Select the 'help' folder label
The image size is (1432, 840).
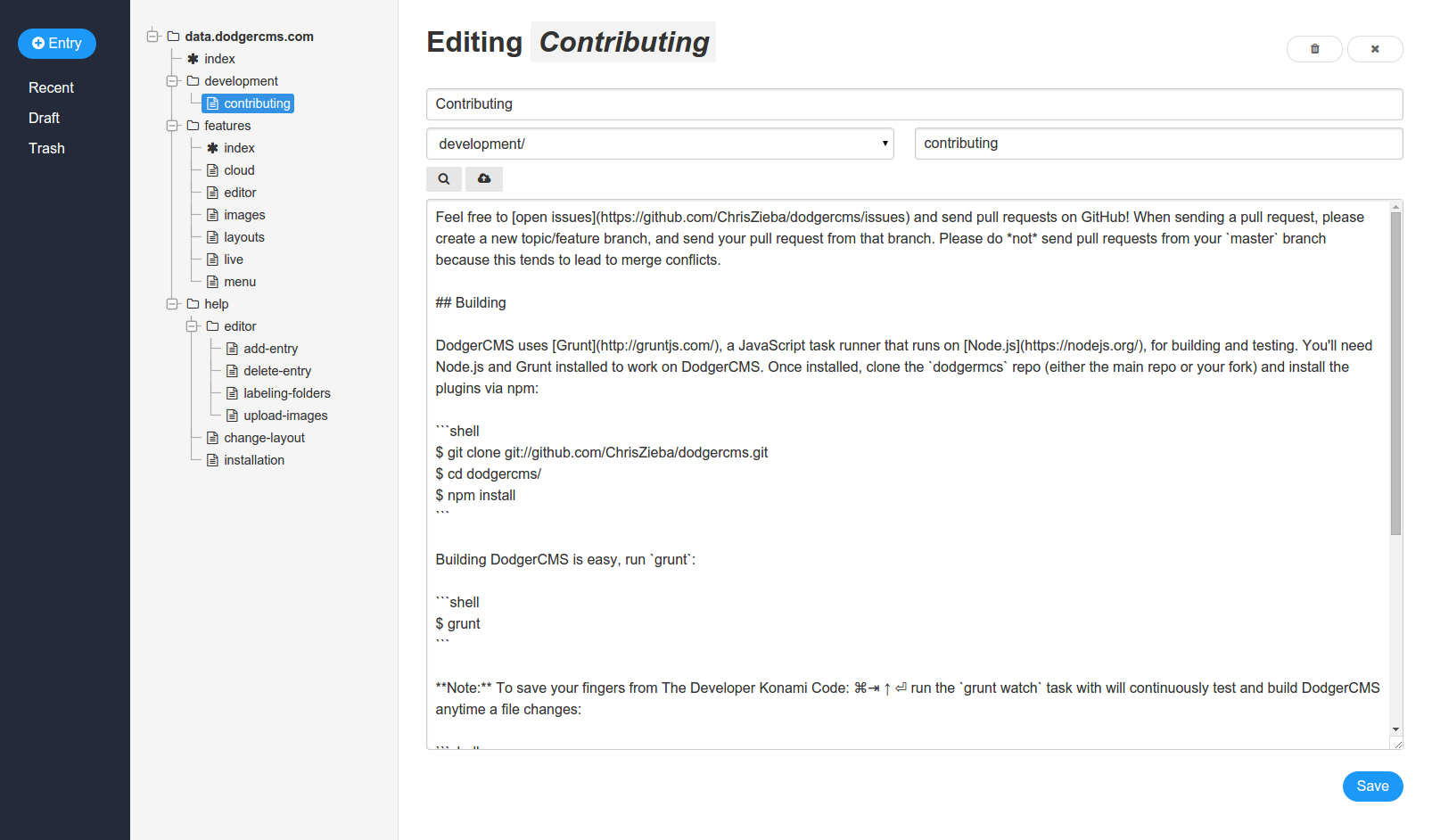pos(216,304)
